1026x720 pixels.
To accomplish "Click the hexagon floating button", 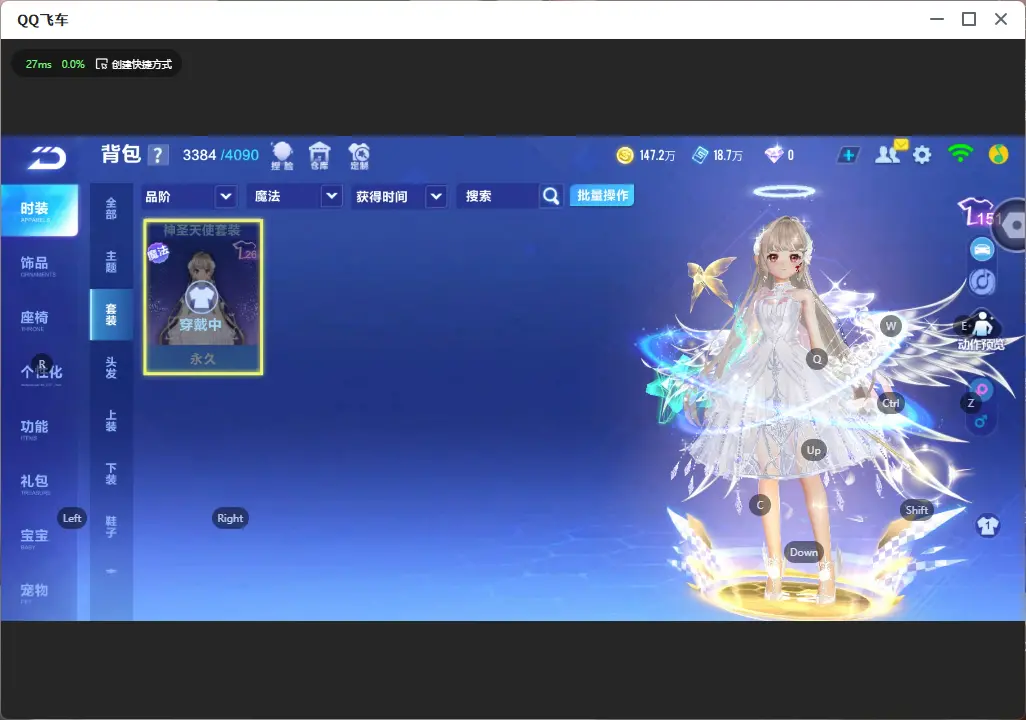I will click(1013, 225).
